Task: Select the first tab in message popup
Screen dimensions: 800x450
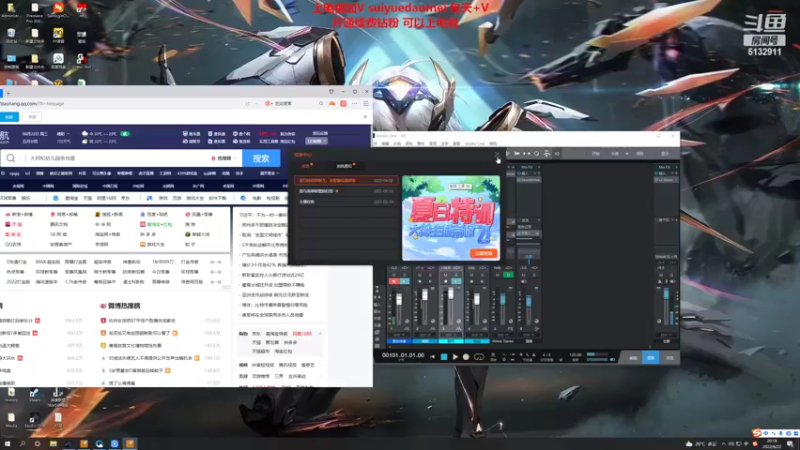Action: 306,166
